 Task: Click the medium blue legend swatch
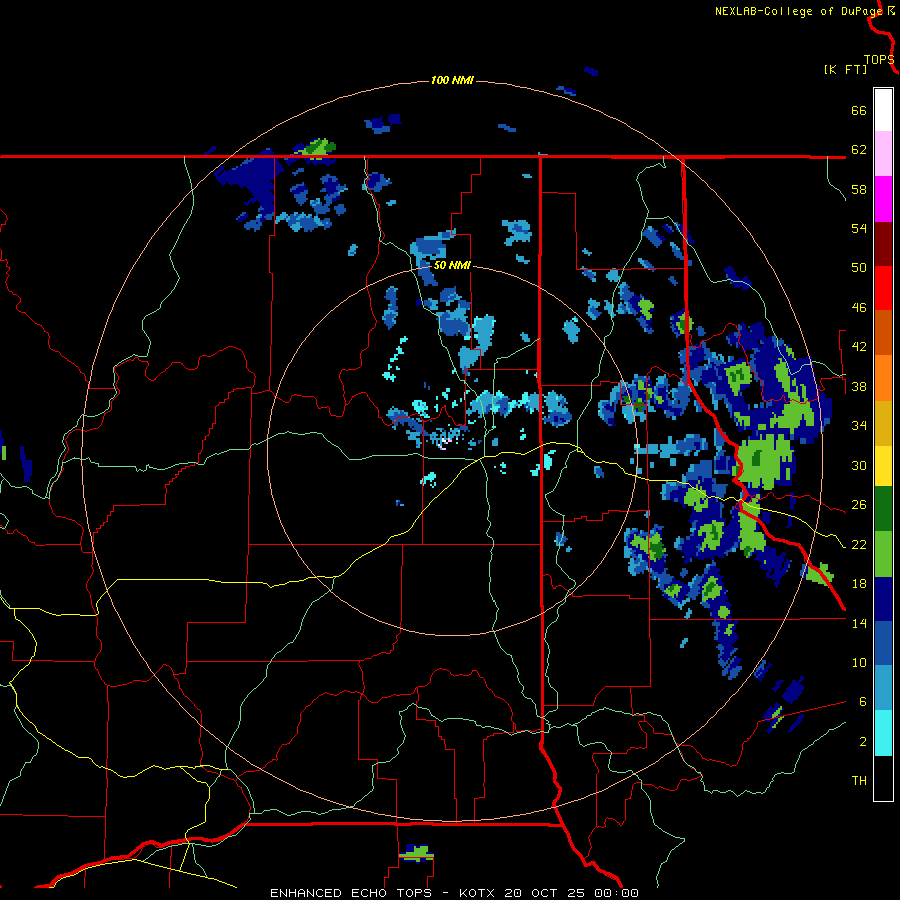(883, 643)
